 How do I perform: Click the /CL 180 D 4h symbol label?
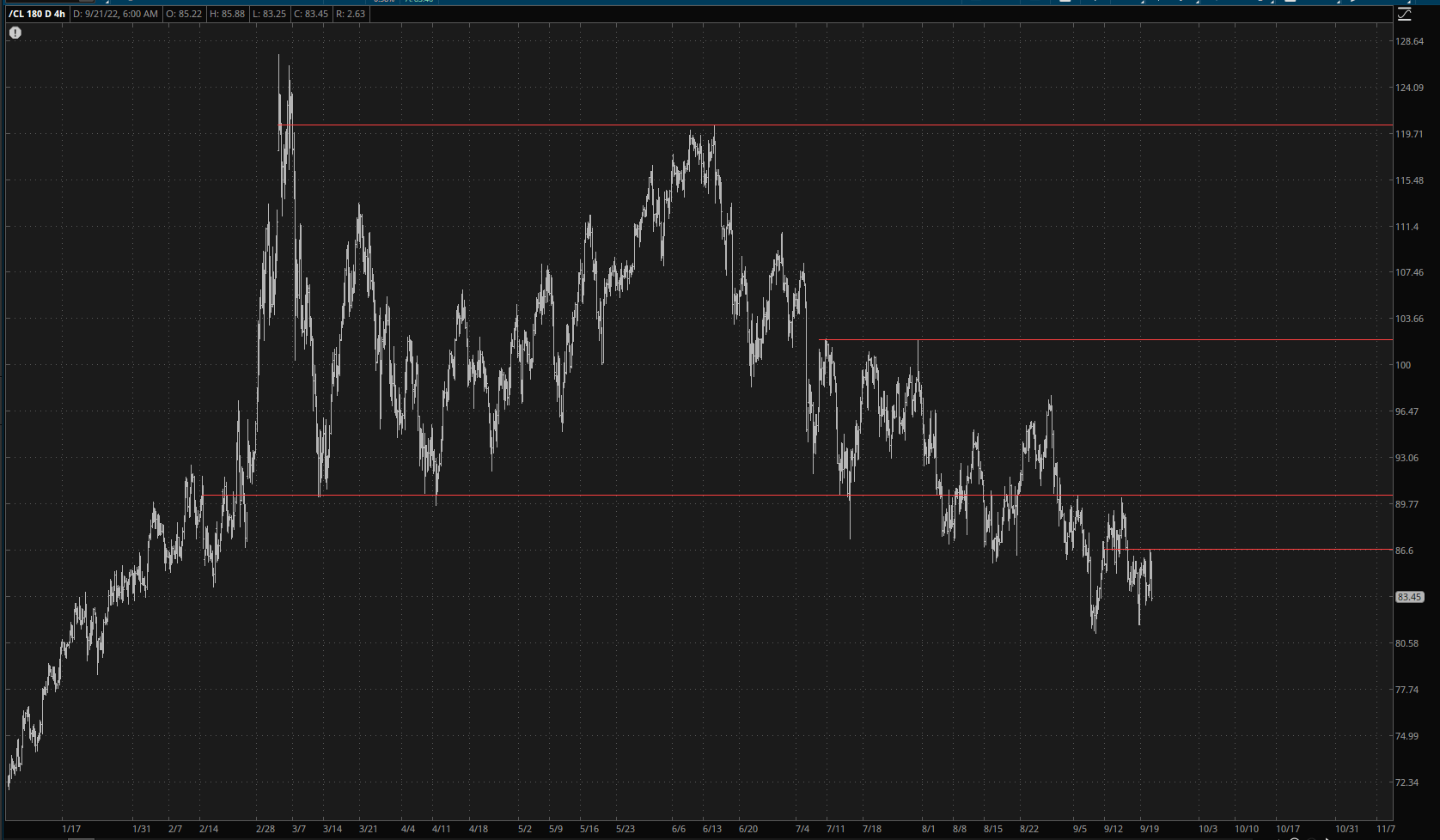tap(37, 14)
